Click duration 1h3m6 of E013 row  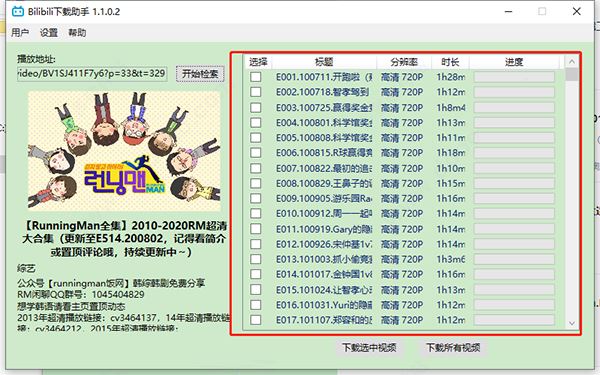[x=451, y=259]
